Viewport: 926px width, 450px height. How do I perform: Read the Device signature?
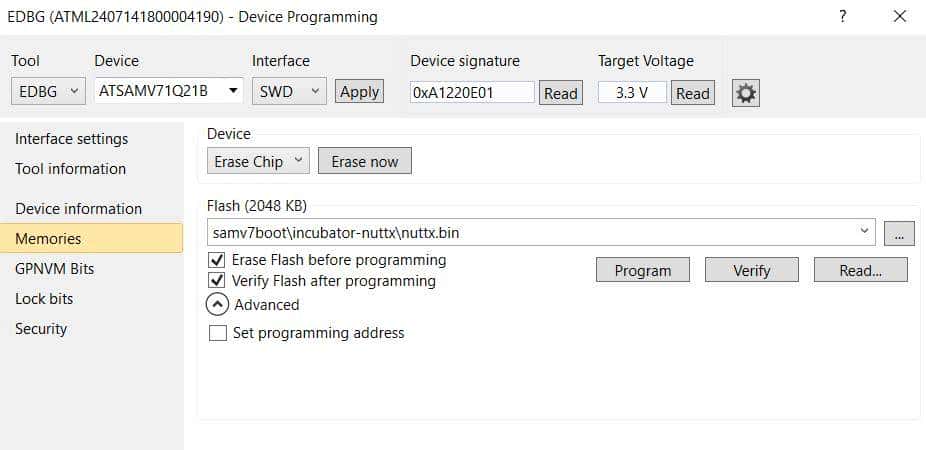(x=560, y=93)
